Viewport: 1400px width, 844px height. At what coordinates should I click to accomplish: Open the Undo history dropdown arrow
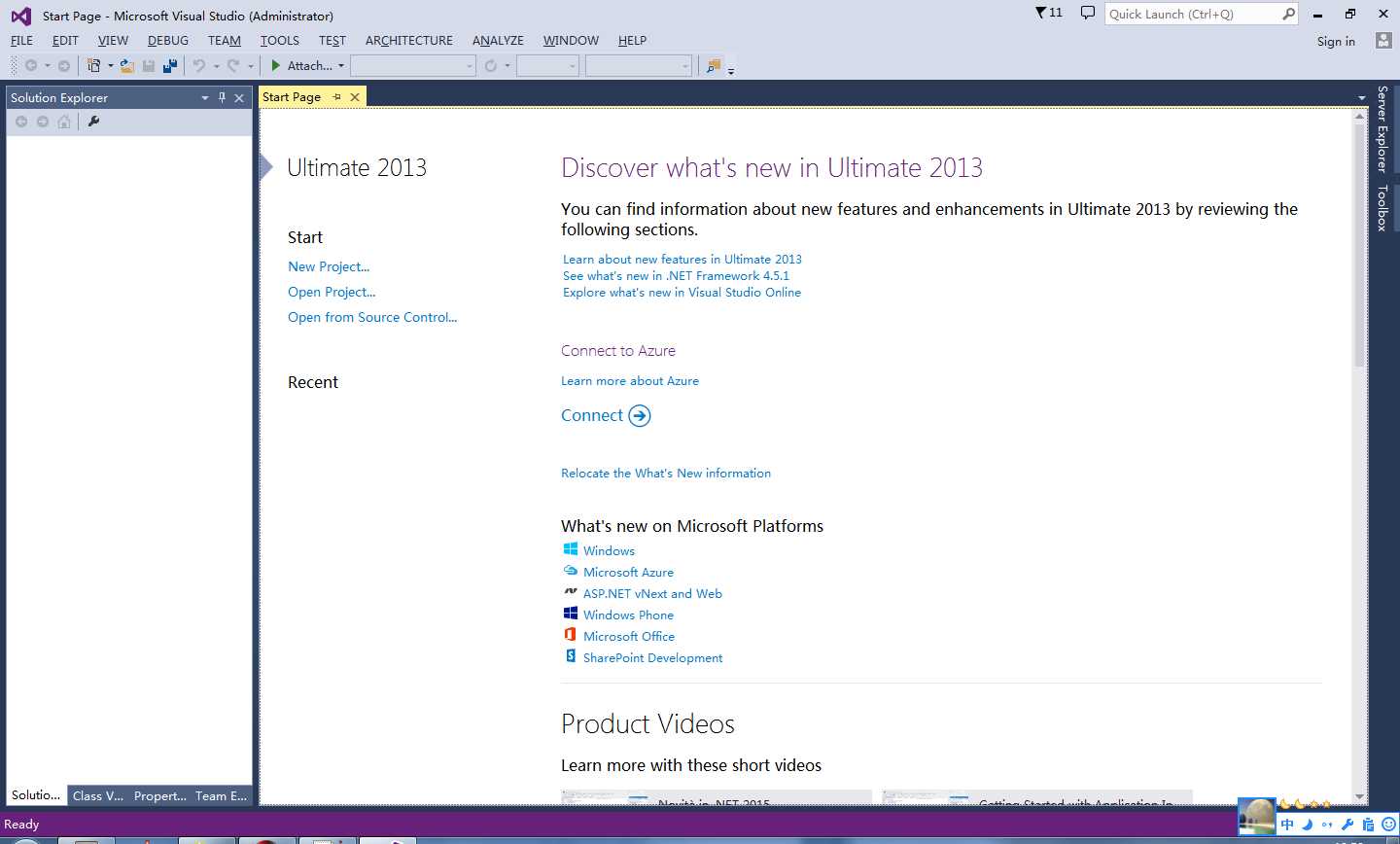click(216, 66)
